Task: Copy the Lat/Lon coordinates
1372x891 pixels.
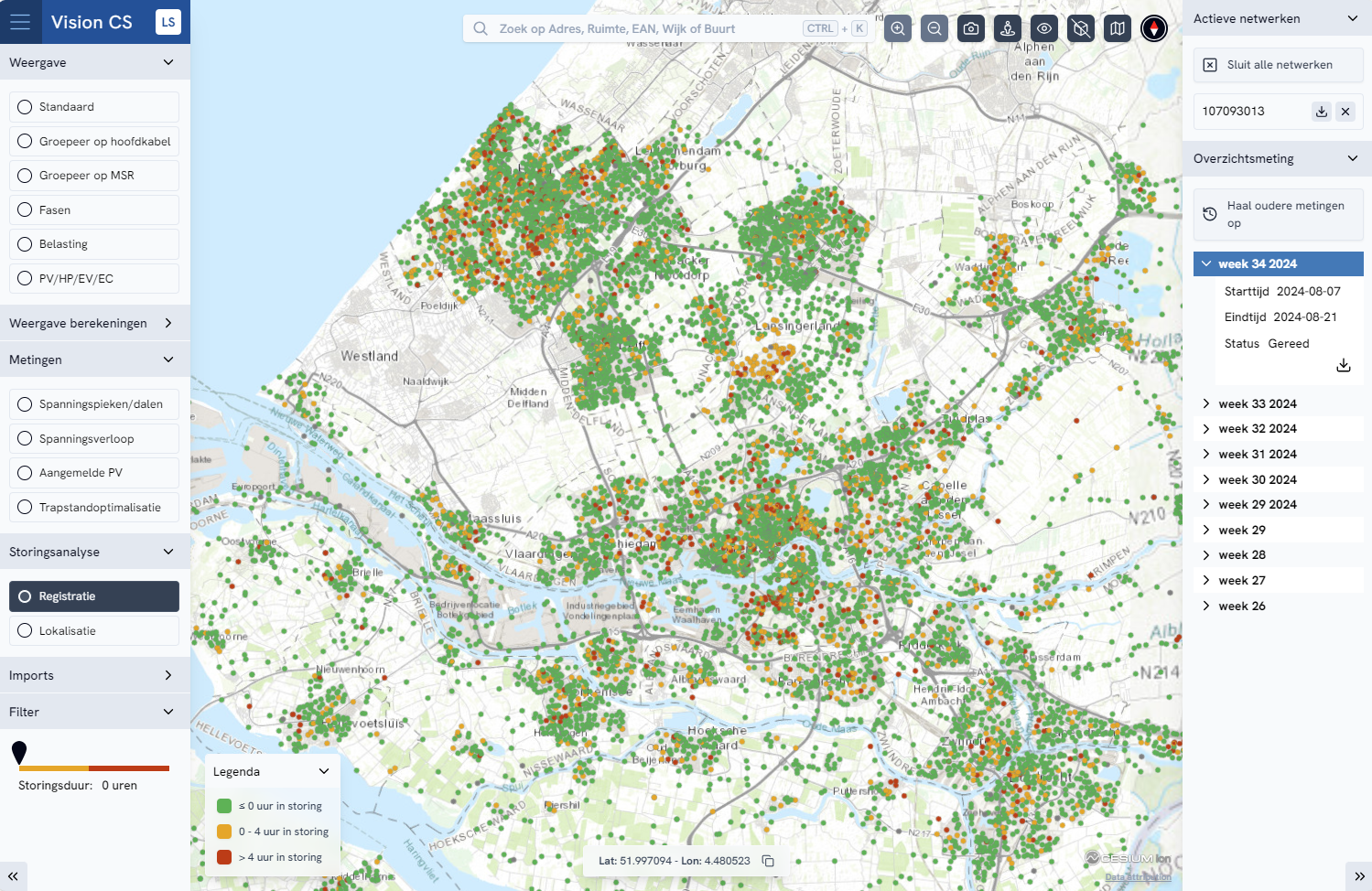Action: [767, 861]
